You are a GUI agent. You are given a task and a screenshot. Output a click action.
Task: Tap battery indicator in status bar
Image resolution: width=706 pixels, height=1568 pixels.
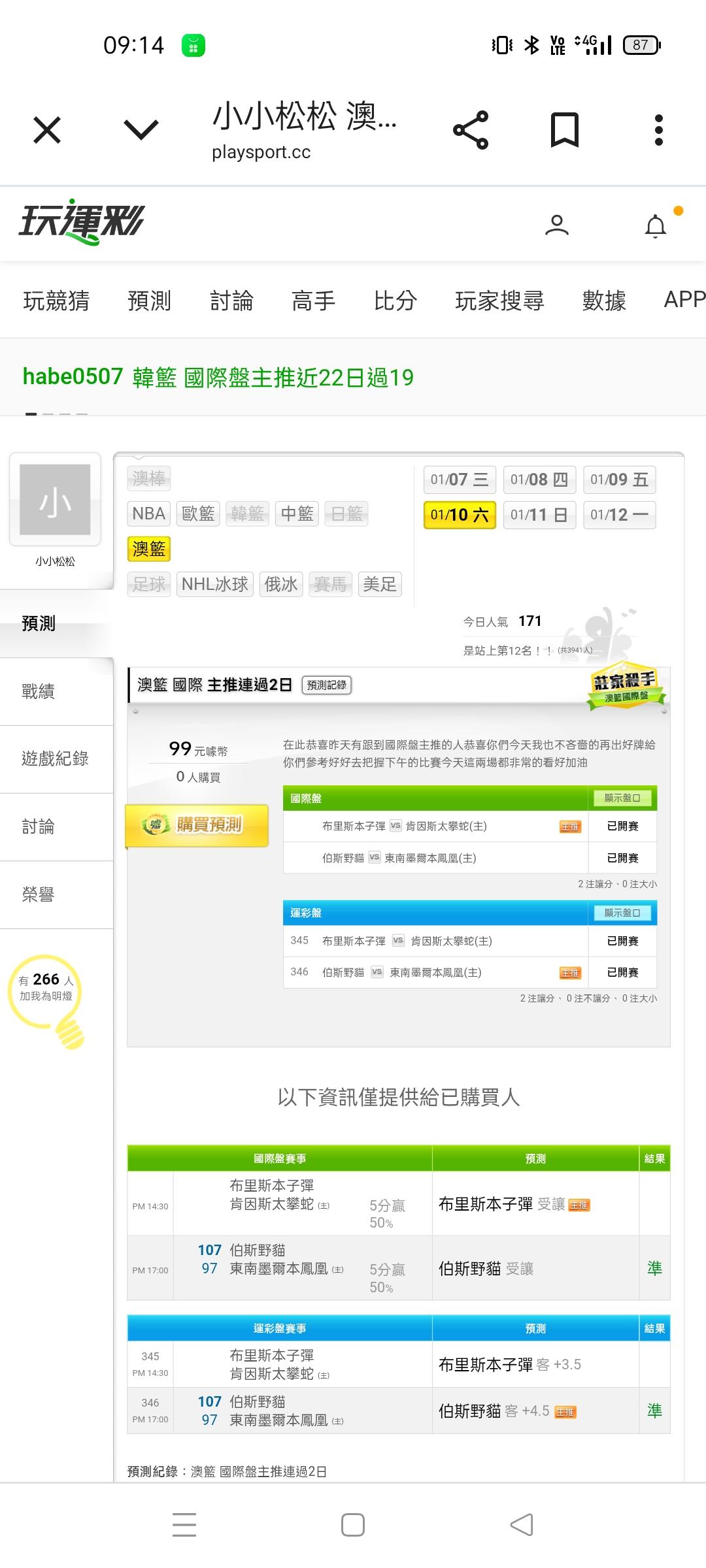pyautogui.click(x=642, y=45)
